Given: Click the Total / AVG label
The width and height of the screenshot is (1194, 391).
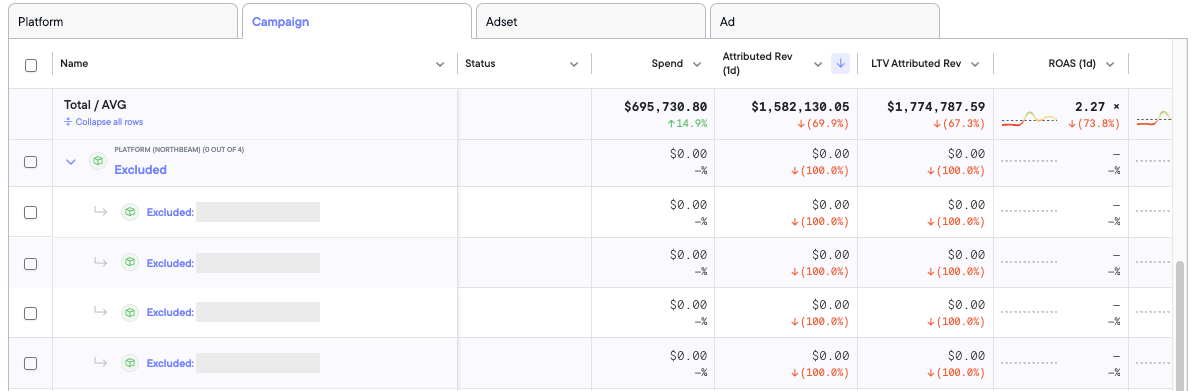Looking at the screenshot, I should click(x=96, y=105).
